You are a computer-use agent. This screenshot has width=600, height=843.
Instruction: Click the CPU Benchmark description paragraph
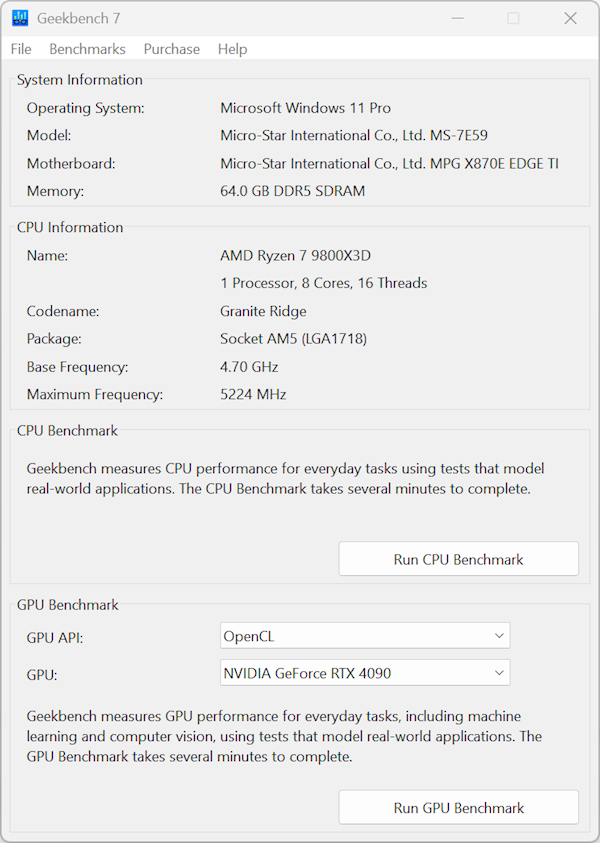click(x=285, y=478)
